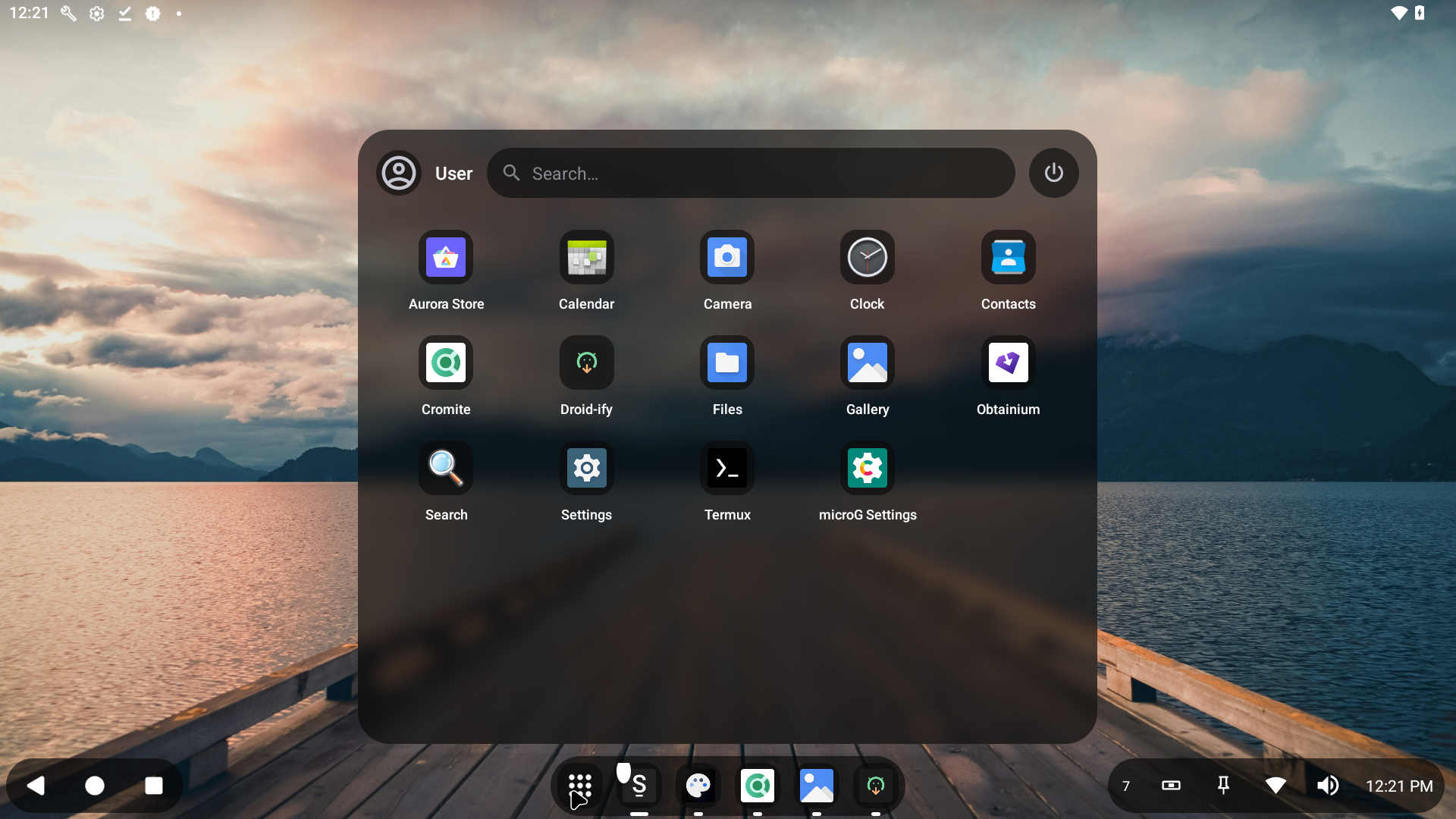
Task: Mute audio with the taskbar speaker icon
Action: [x=1328, y=786]
